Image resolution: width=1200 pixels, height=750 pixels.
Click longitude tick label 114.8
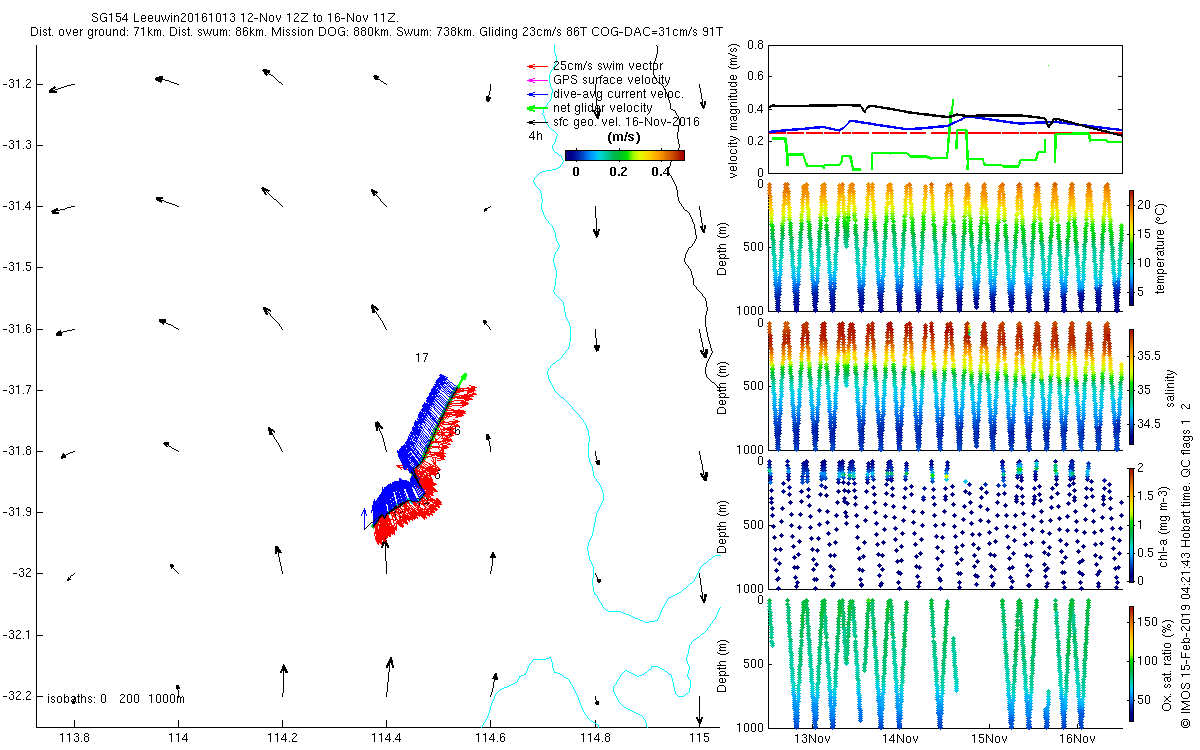pyautogui.click(x=595, y=739)
